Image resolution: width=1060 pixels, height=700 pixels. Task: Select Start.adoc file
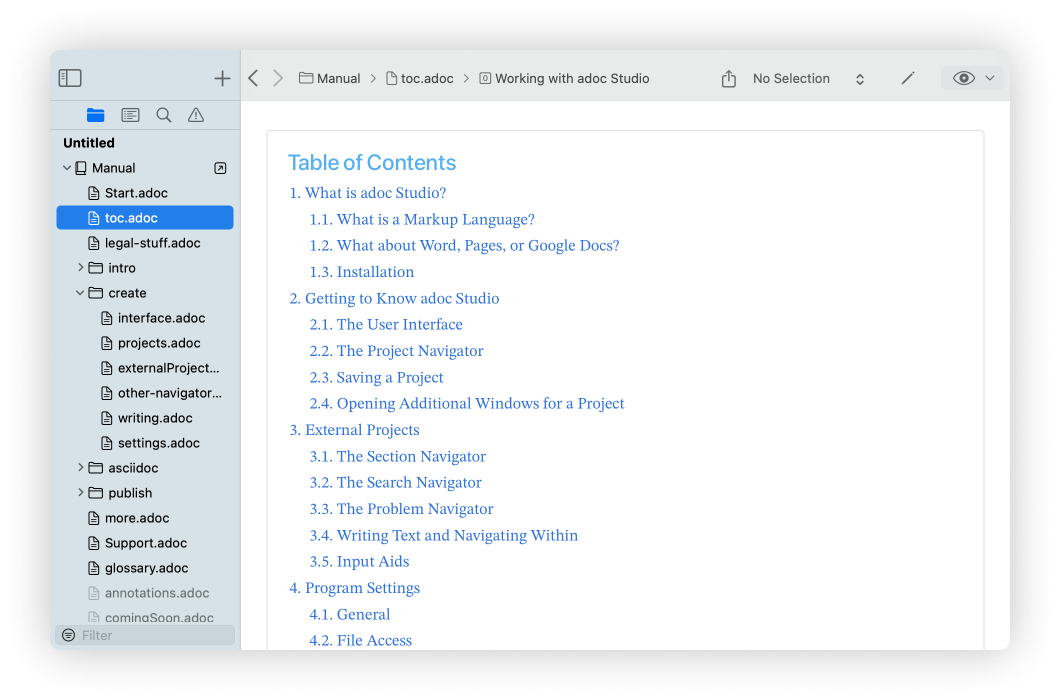pyautogui.click(x=145, y=193)
